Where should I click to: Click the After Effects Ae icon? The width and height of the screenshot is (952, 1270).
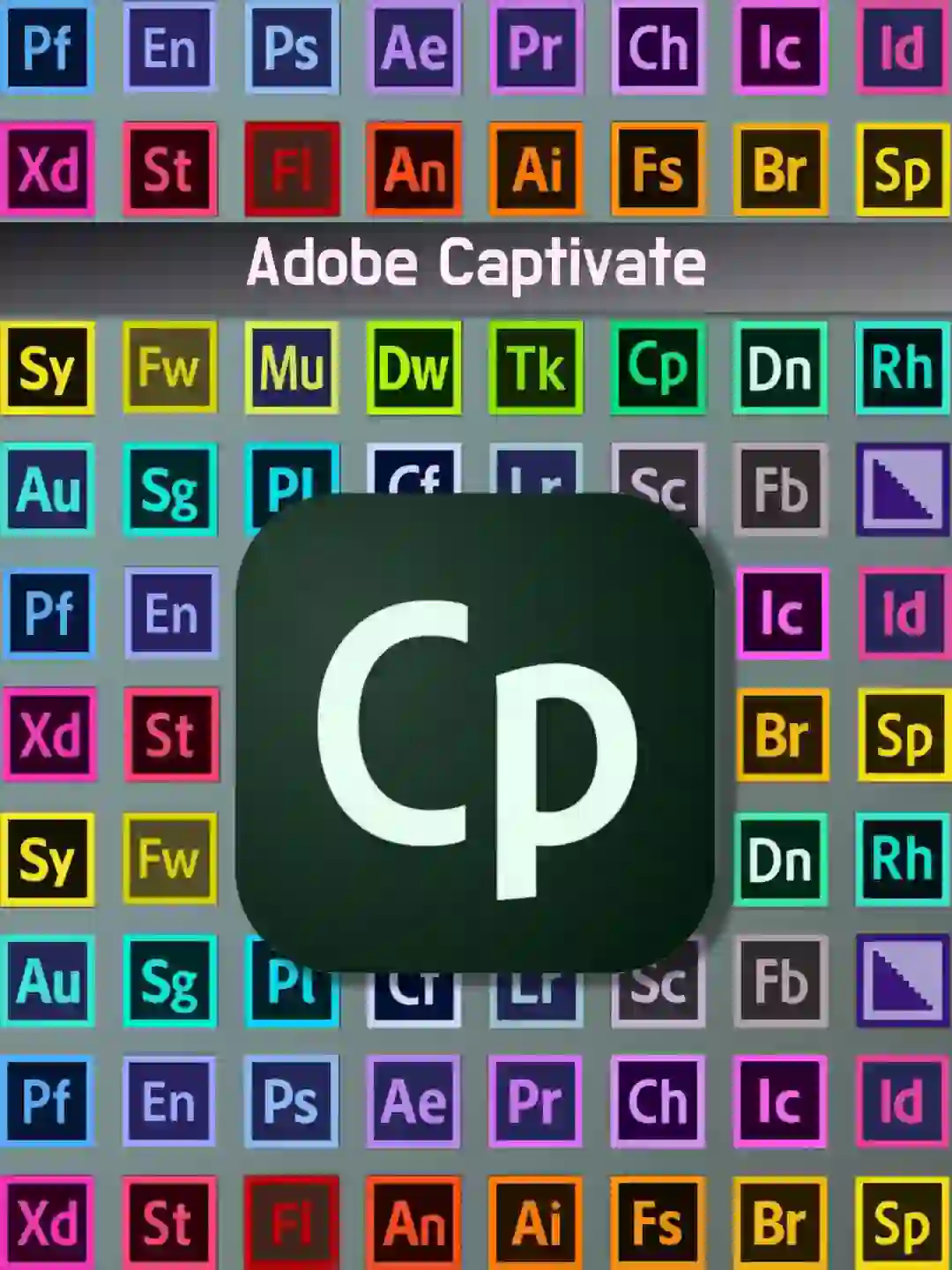tap(413, 49)
